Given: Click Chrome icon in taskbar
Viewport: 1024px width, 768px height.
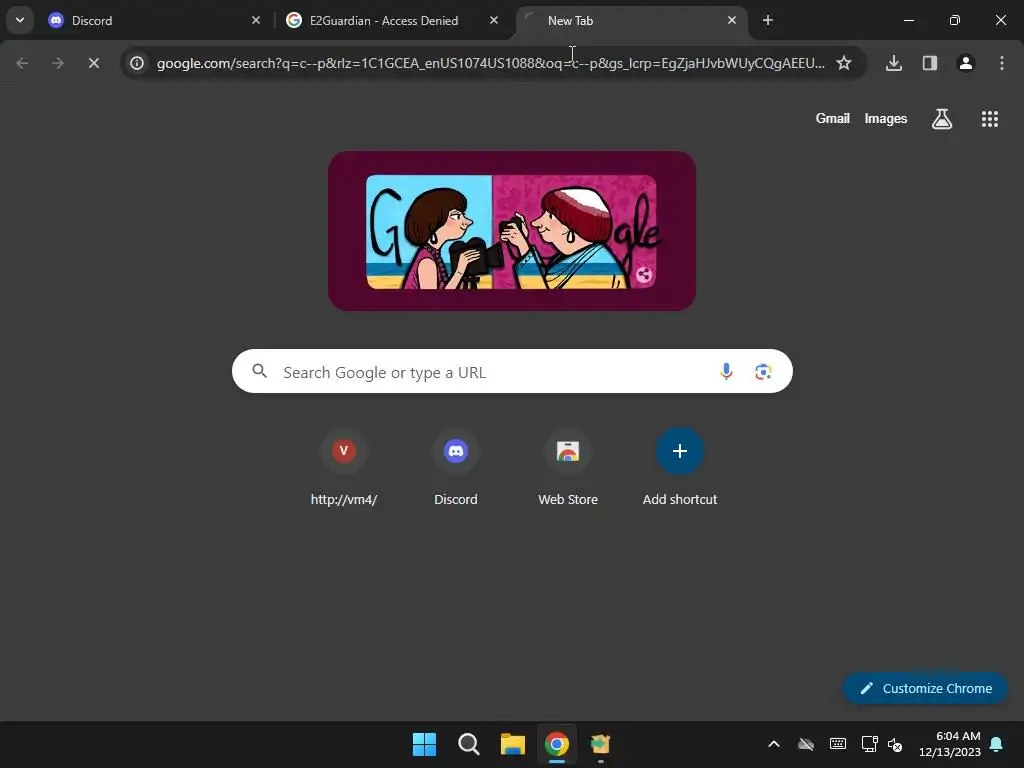Looking at the screenshot, I should [556, 744].
